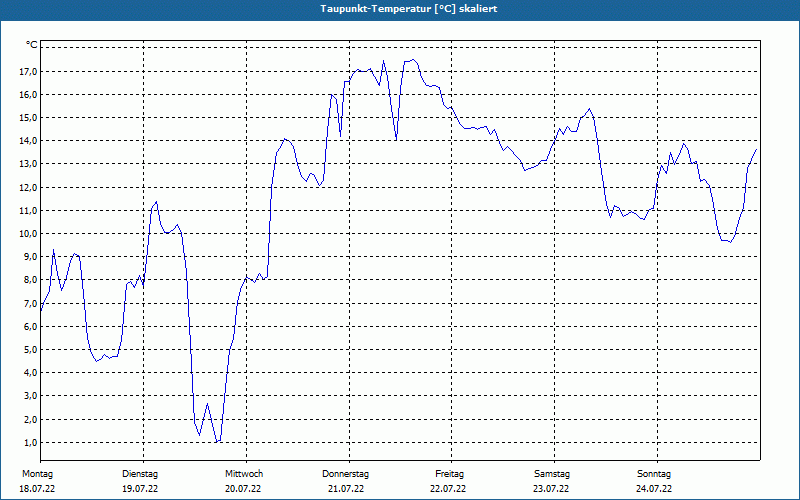
Task: Click the date 22.07.22
Action: (x=448, y=489)
